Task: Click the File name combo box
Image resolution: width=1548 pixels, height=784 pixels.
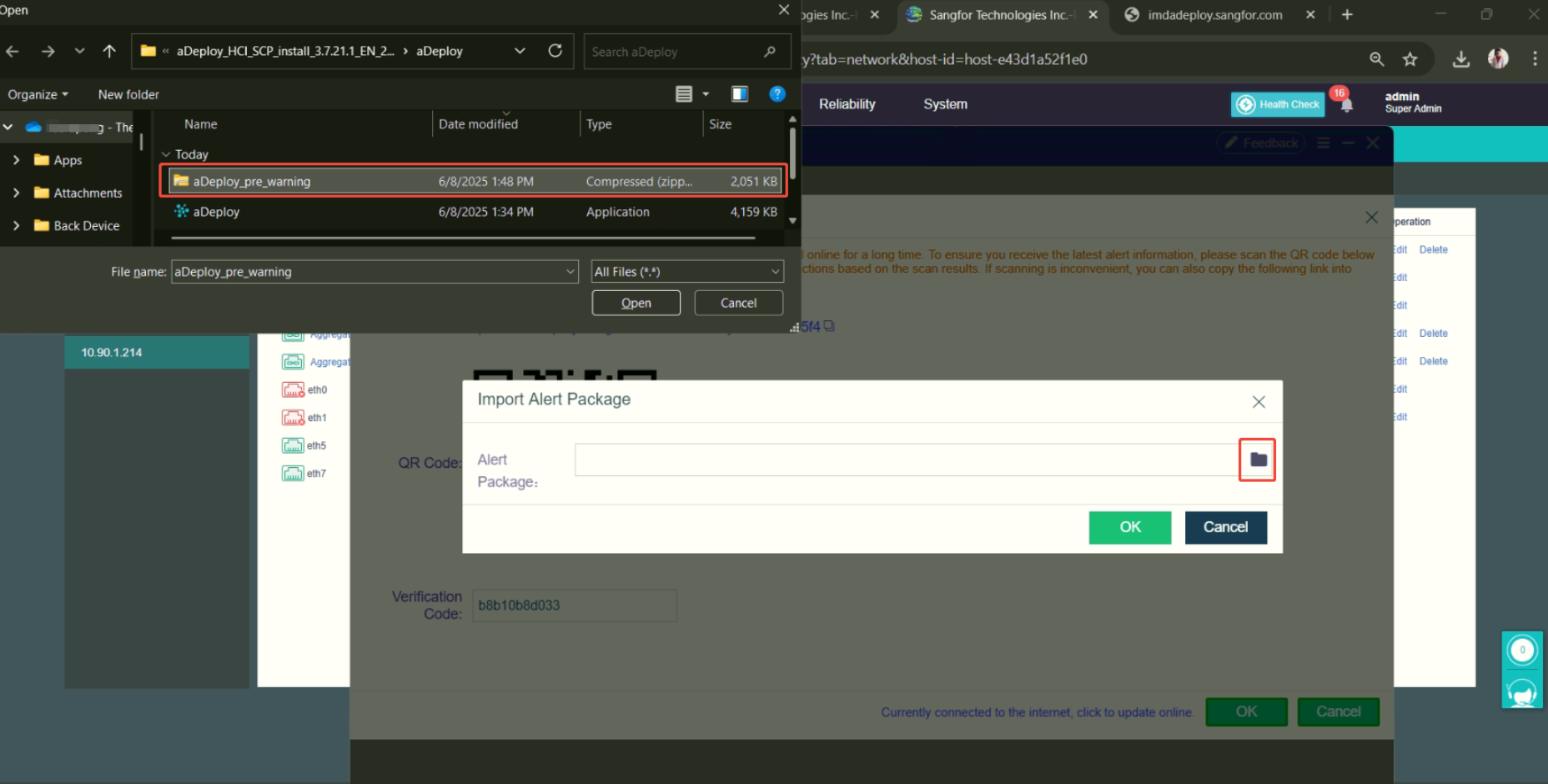Action: click(x=374, y=272)
